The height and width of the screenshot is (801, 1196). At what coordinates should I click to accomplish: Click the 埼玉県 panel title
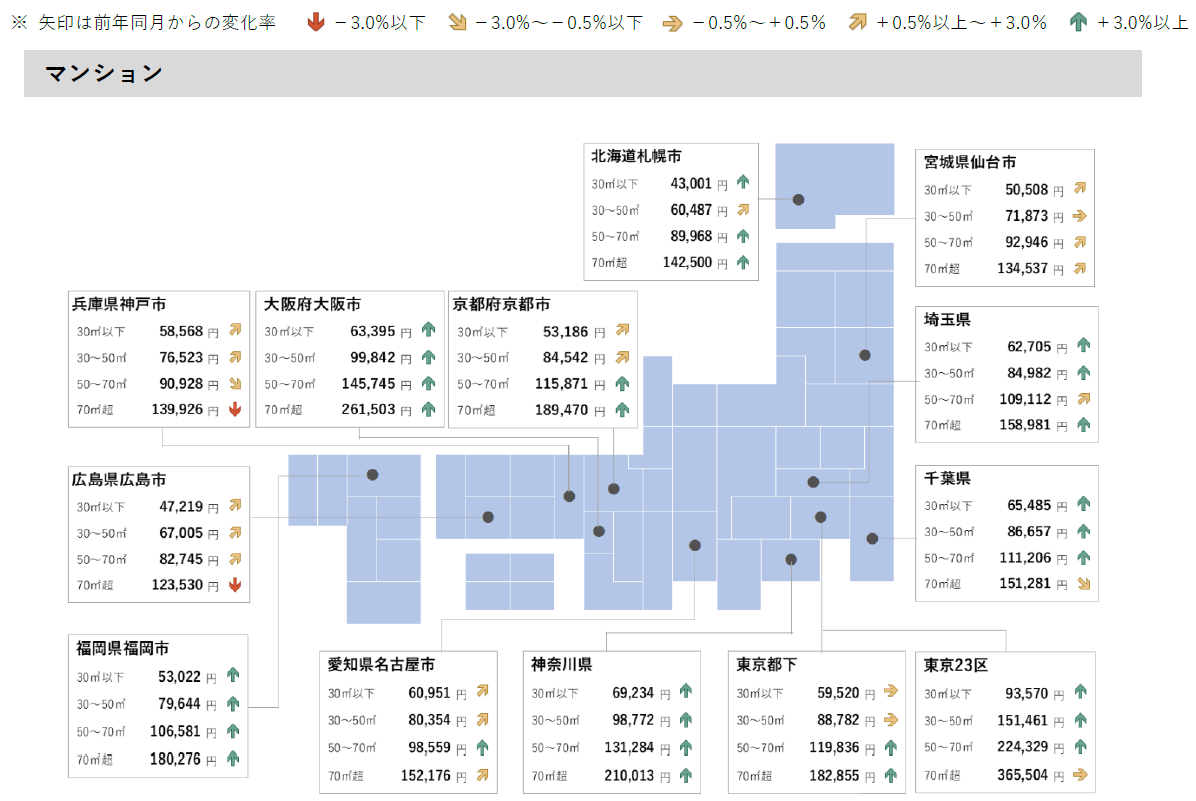[946, 319]
